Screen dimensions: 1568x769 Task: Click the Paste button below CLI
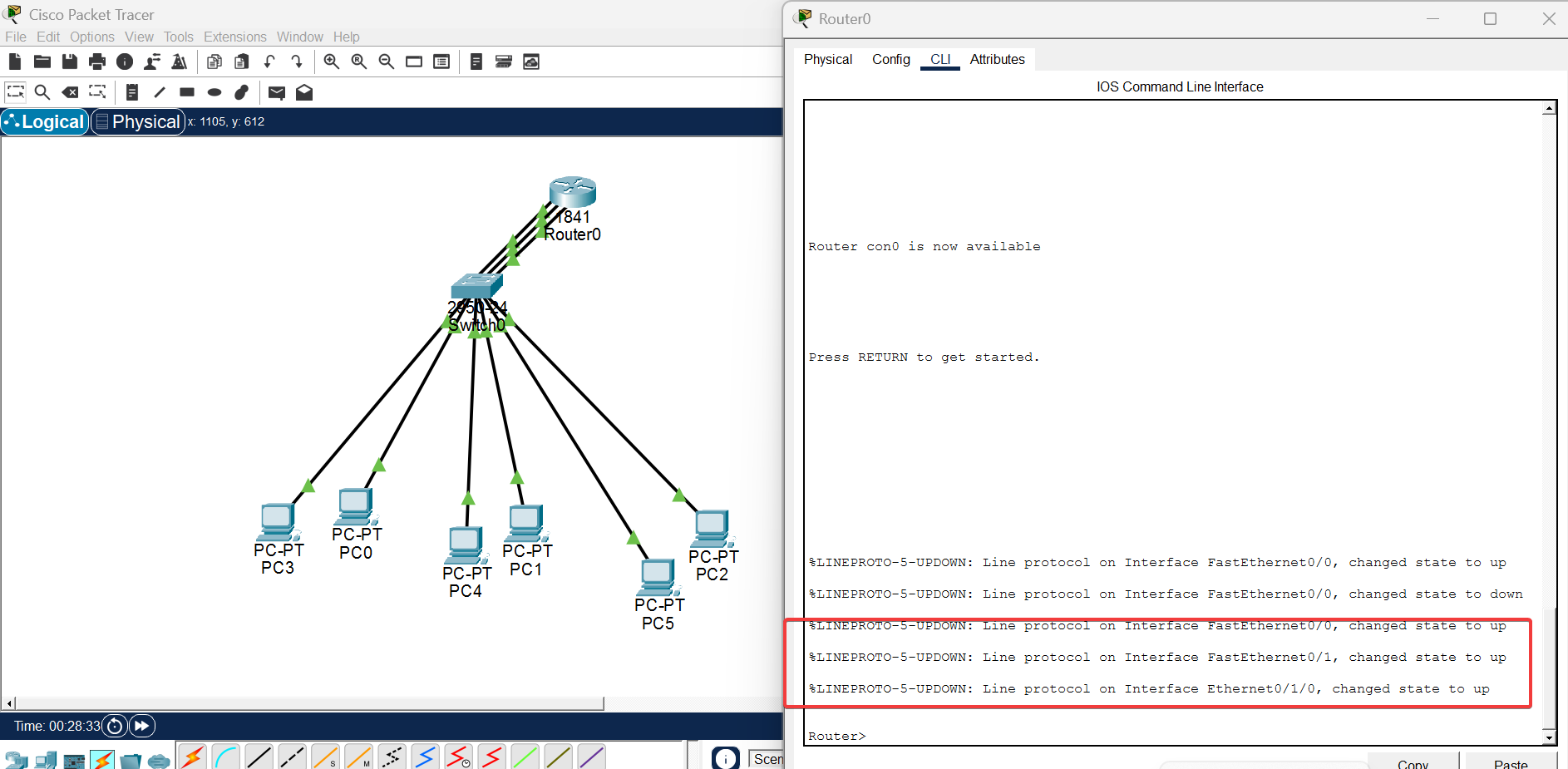tap(1511, 763)
